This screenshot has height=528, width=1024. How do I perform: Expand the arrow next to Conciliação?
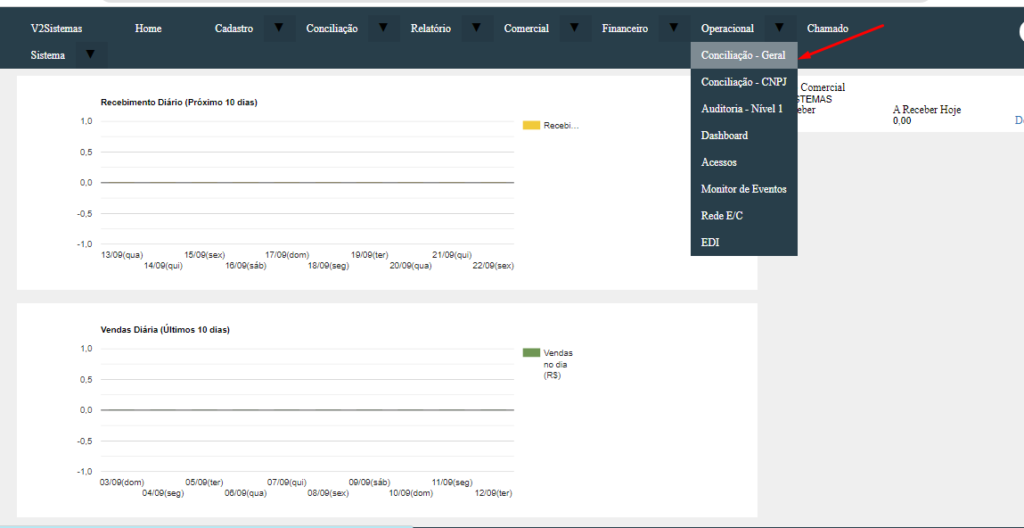point(383,28)
